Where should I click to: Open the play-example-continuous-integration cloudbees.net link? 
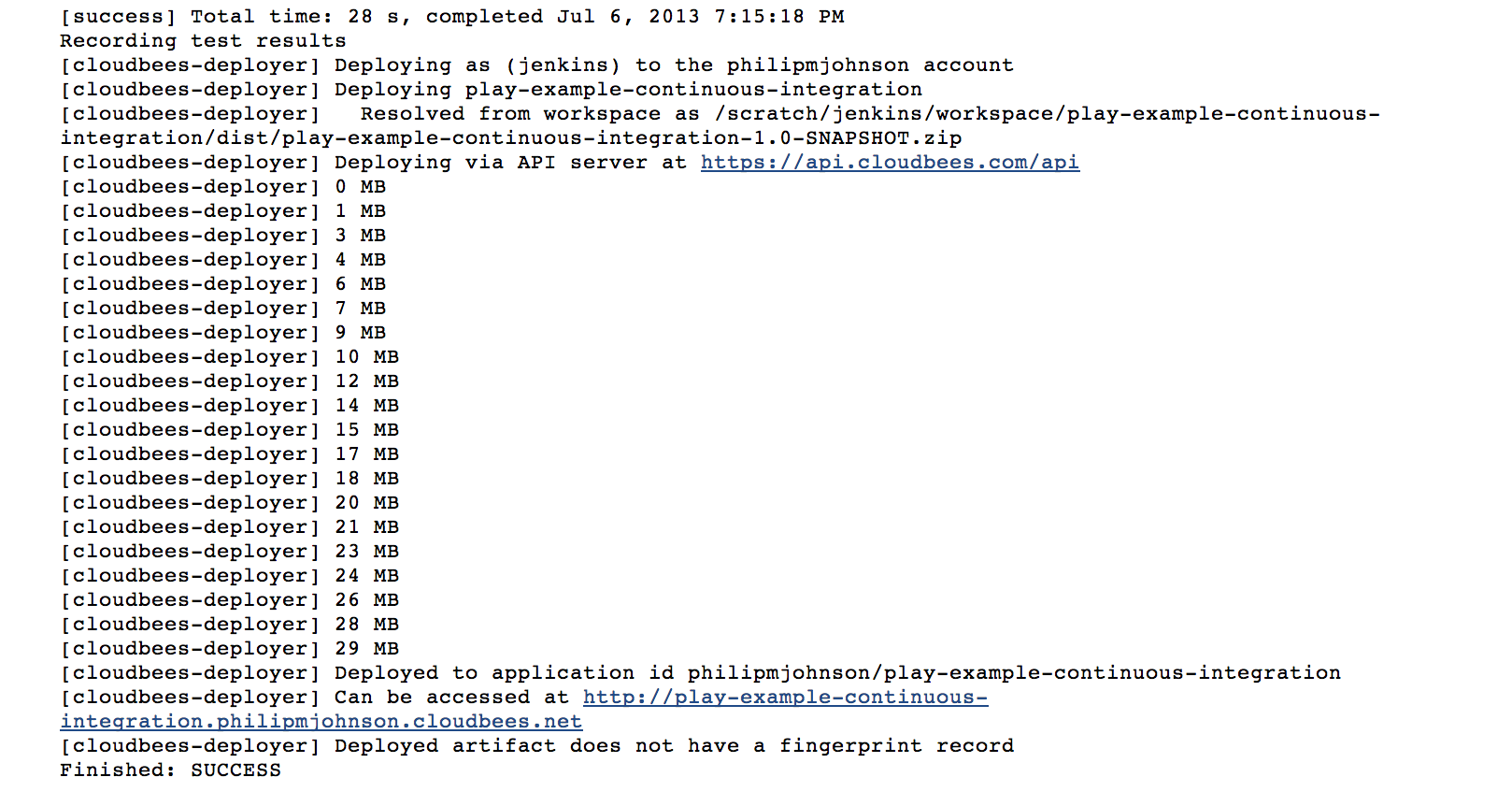(x=785, y=698)
